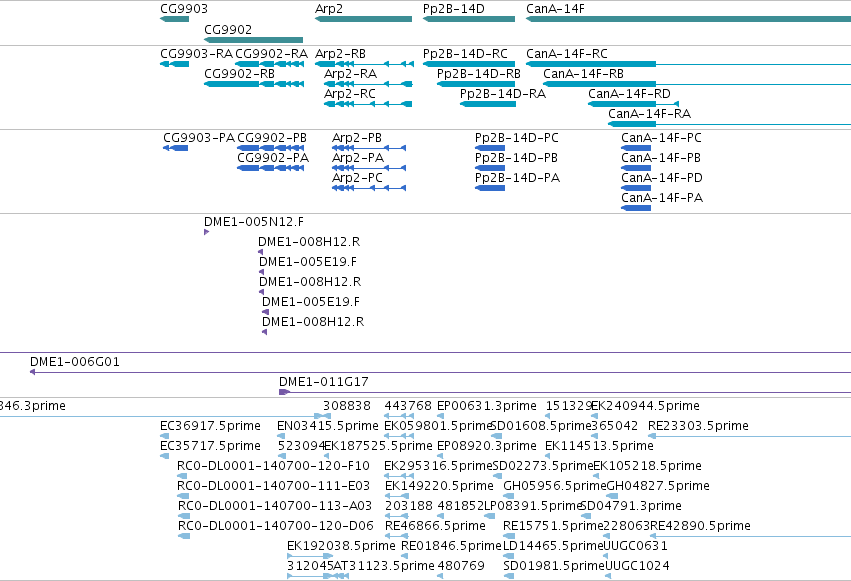Click the Arp2-PC protein
The width and height of the screenshot is (851, 581).
[x=369, y=188]
